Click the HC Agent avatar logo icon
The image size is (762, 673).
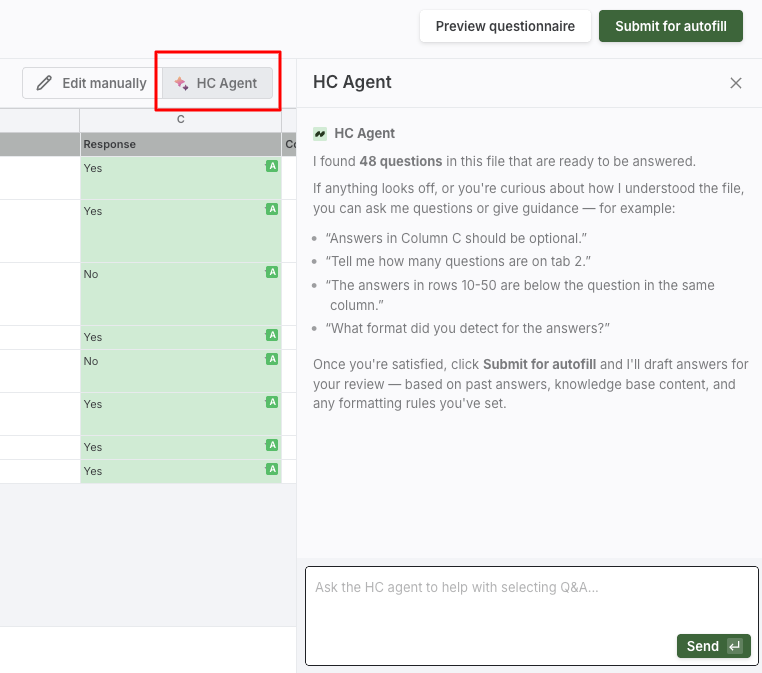320,134
